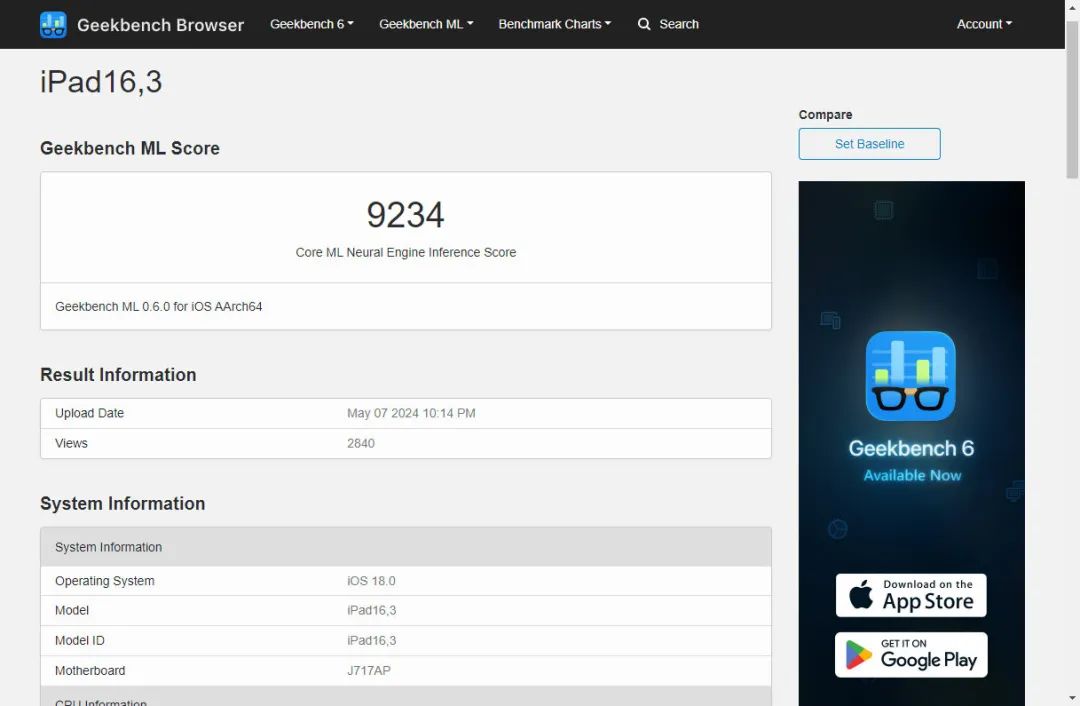Expand the Account menu

tap(984, 24)
